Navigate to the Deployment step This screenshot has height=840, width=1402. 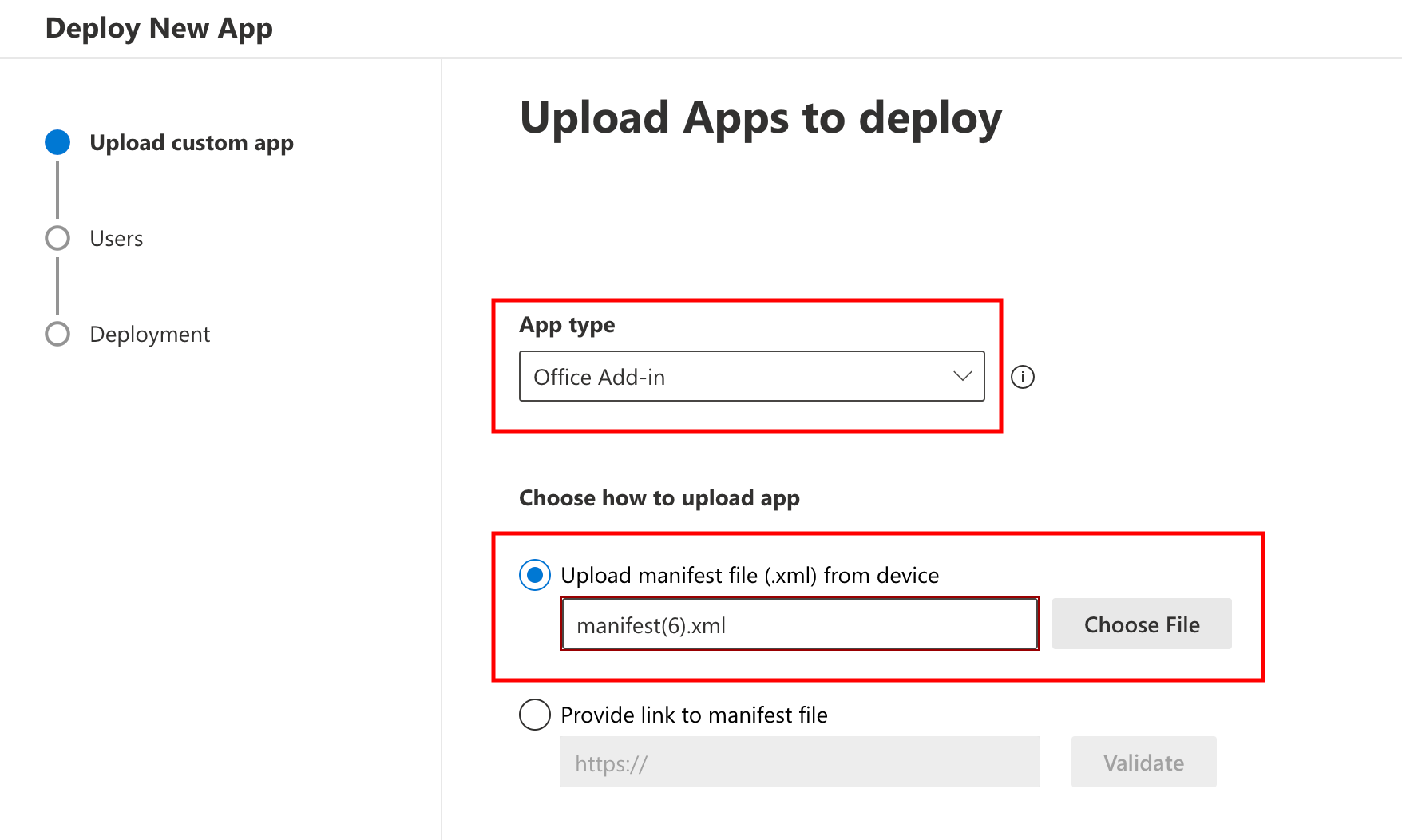coord(149,334)
